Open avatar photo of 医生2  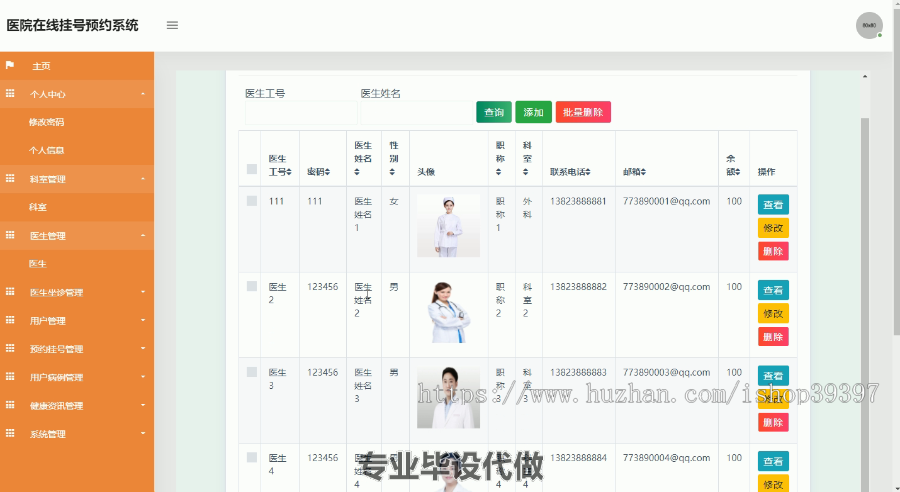448,312
